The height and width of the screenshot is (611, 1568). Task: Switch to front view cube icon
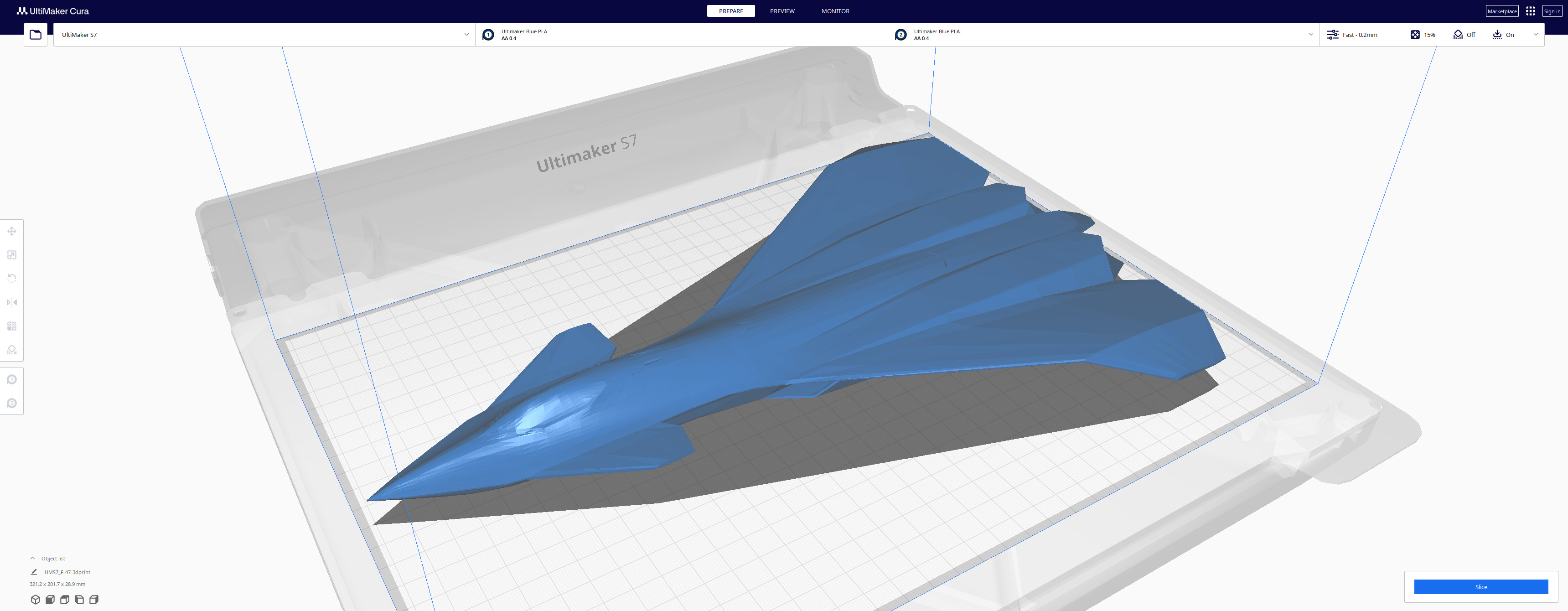pyautogui.click(x=50, y=600)
